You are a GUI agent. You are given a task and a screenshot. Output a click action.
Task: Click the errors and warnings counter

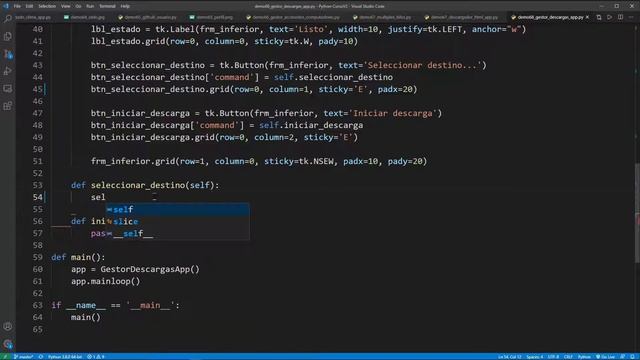96,357
